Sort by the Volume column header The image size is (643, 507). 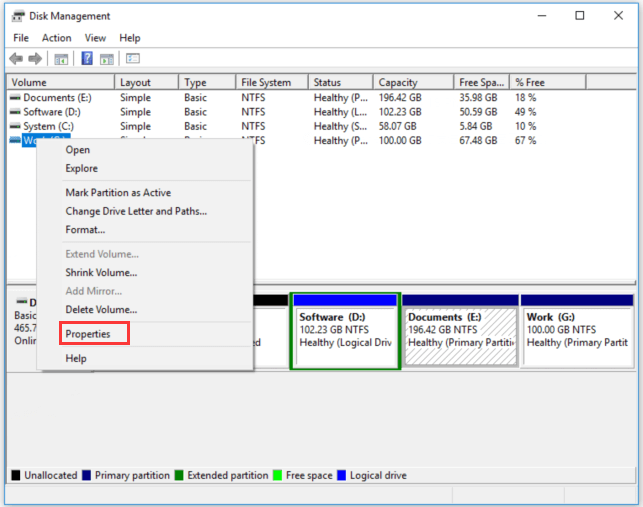61,82
